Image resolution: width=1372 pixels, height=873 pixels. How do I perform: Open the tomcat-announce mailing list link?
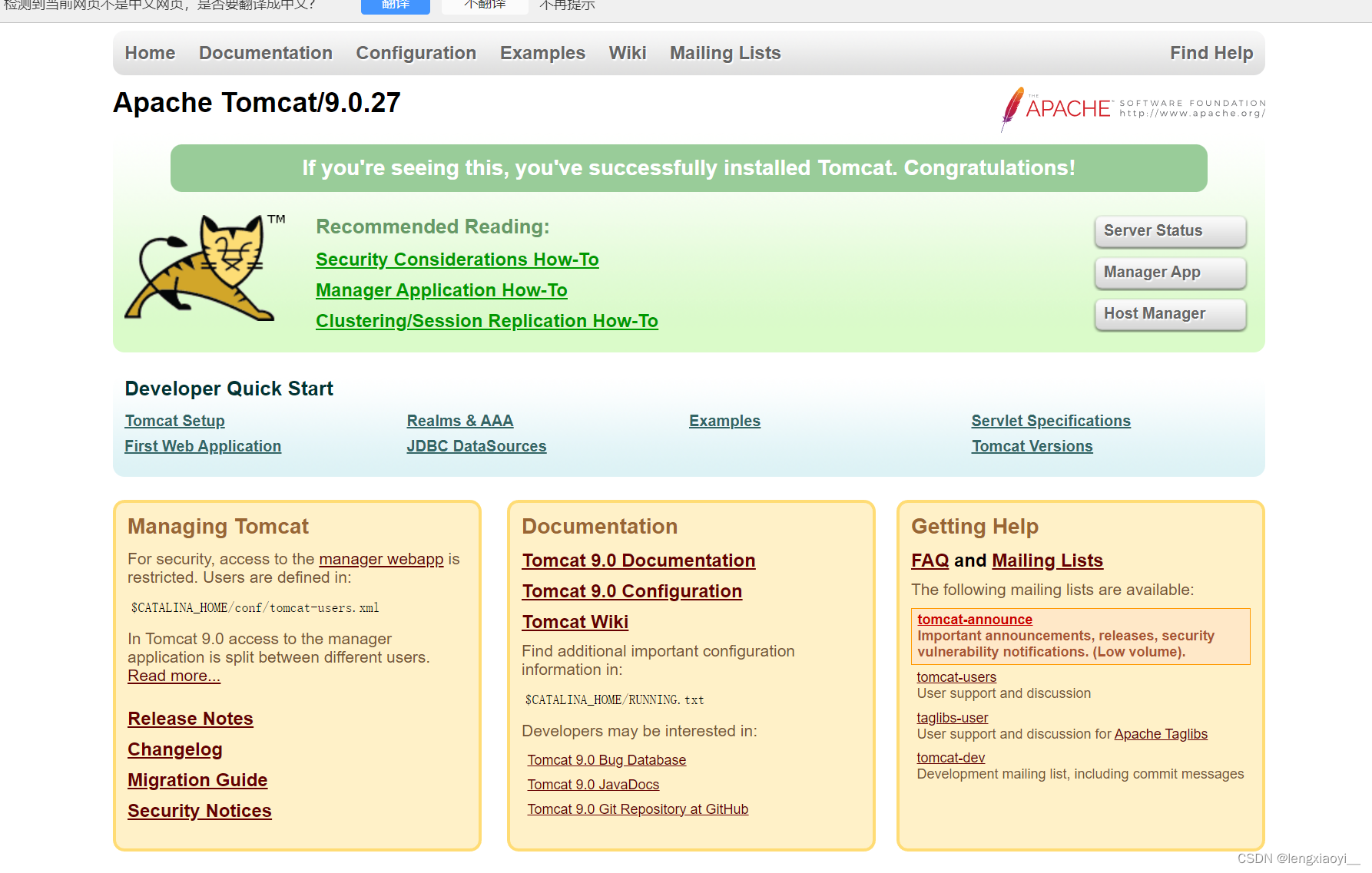click(975, 620)
